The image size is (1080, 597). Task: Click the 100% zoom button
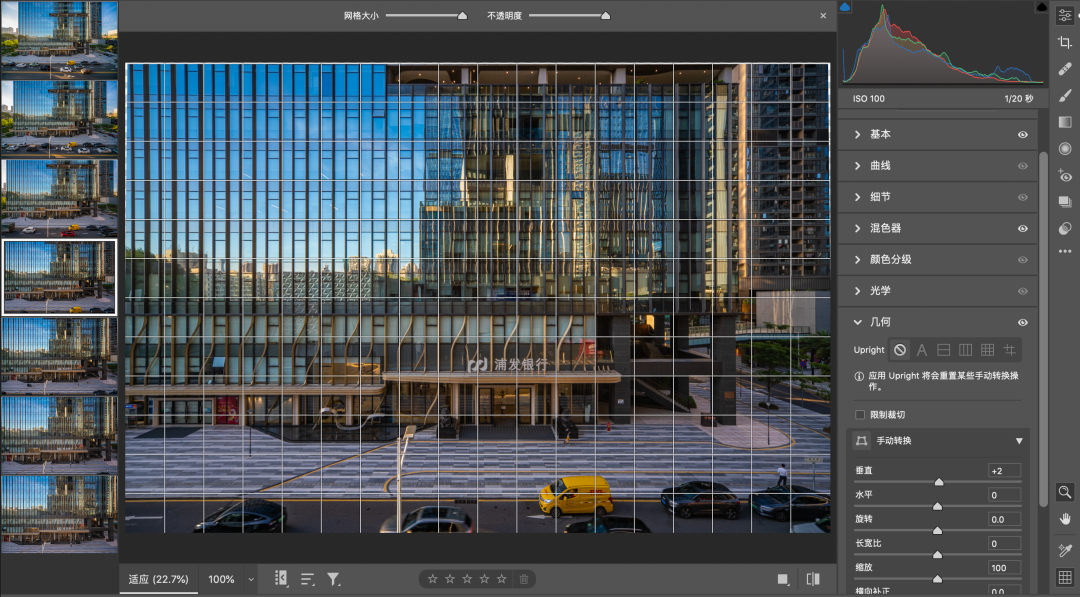221,579
